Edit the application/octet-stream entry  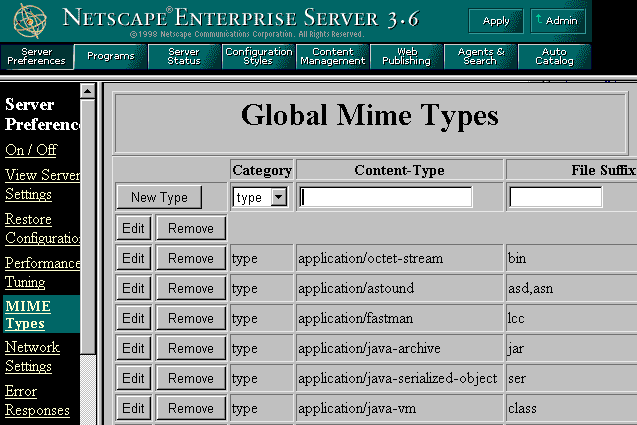pyautogui.click(x=133, y=258)
